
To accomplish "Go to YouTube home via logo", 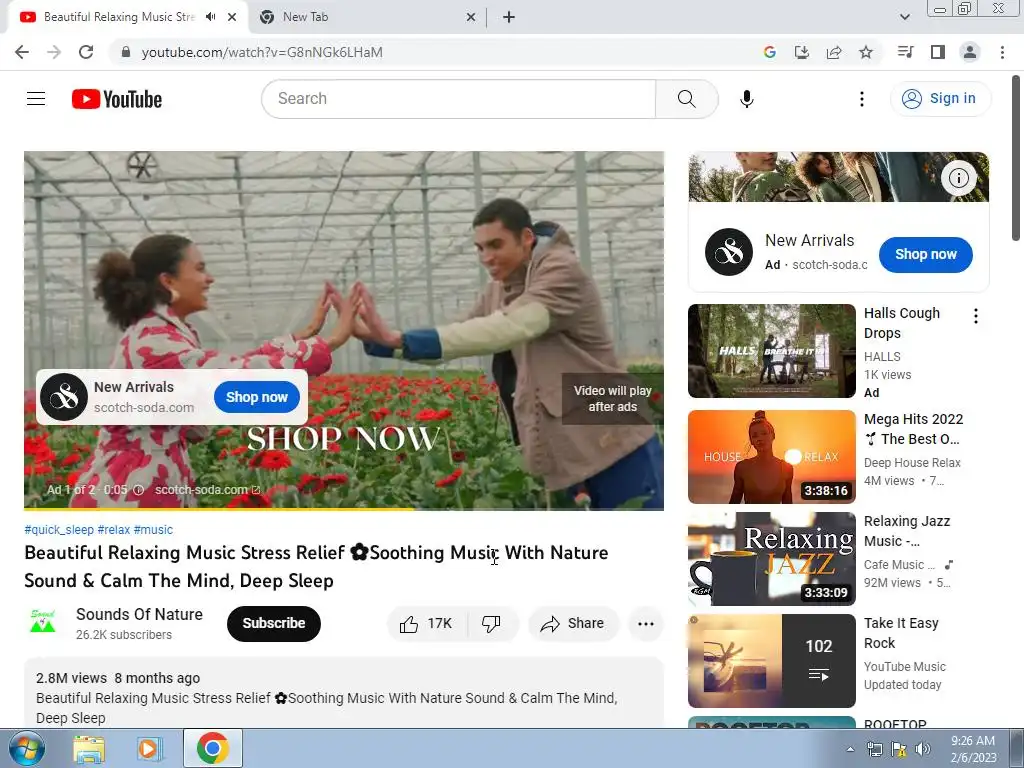I will pyautogui.click(x=117, y=99).
